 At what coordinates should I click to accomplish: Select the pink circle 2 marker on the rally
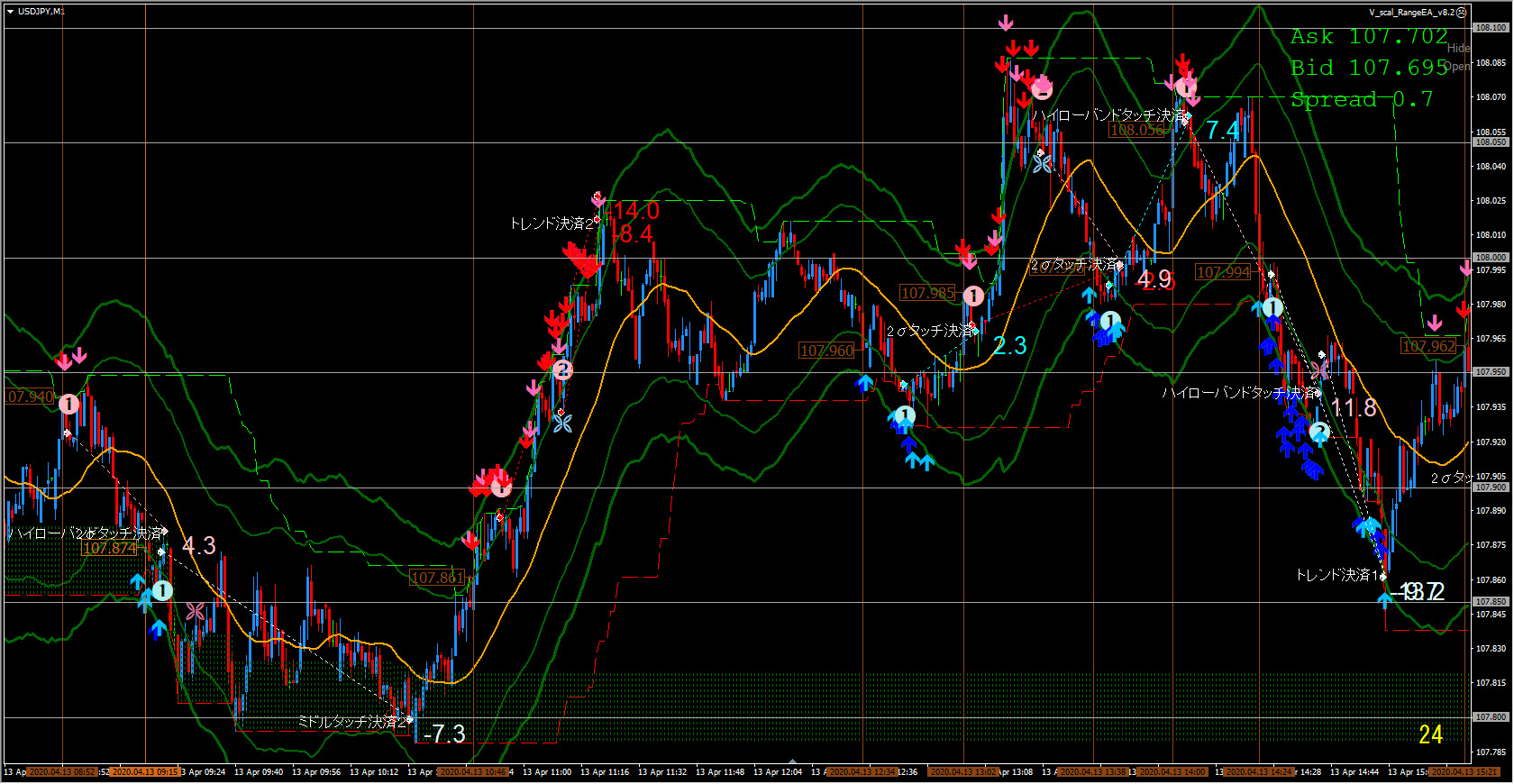561,369
